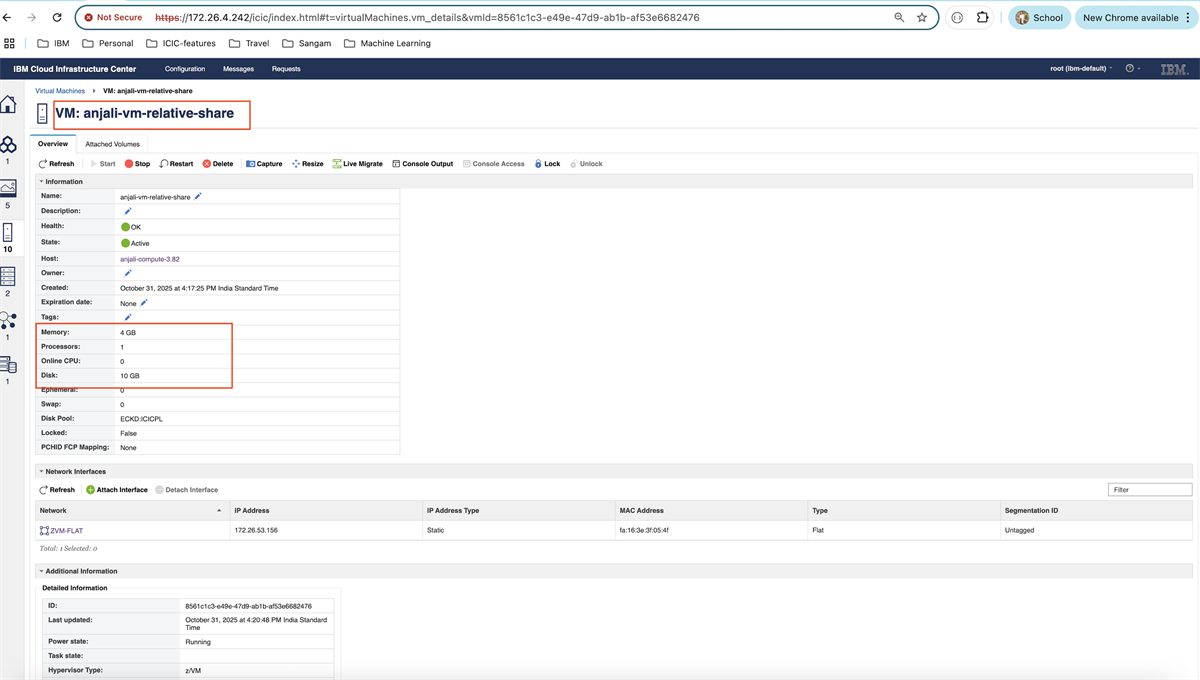The height and width of the screenshot is (680, 1200).
Task: Click Refresh in the VM toolbar
Action: (x=56, y=164)
